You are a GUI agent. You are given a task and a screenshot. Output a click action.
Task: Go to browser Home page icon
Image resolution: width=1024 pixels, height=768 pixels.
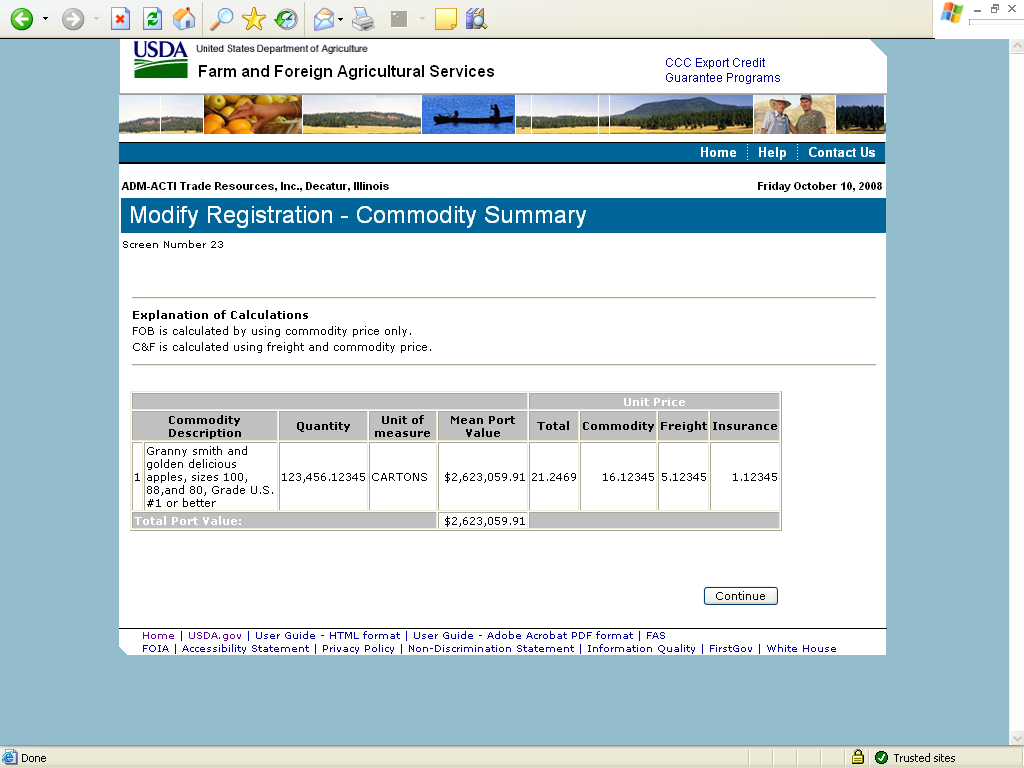[x=184, y=19]
